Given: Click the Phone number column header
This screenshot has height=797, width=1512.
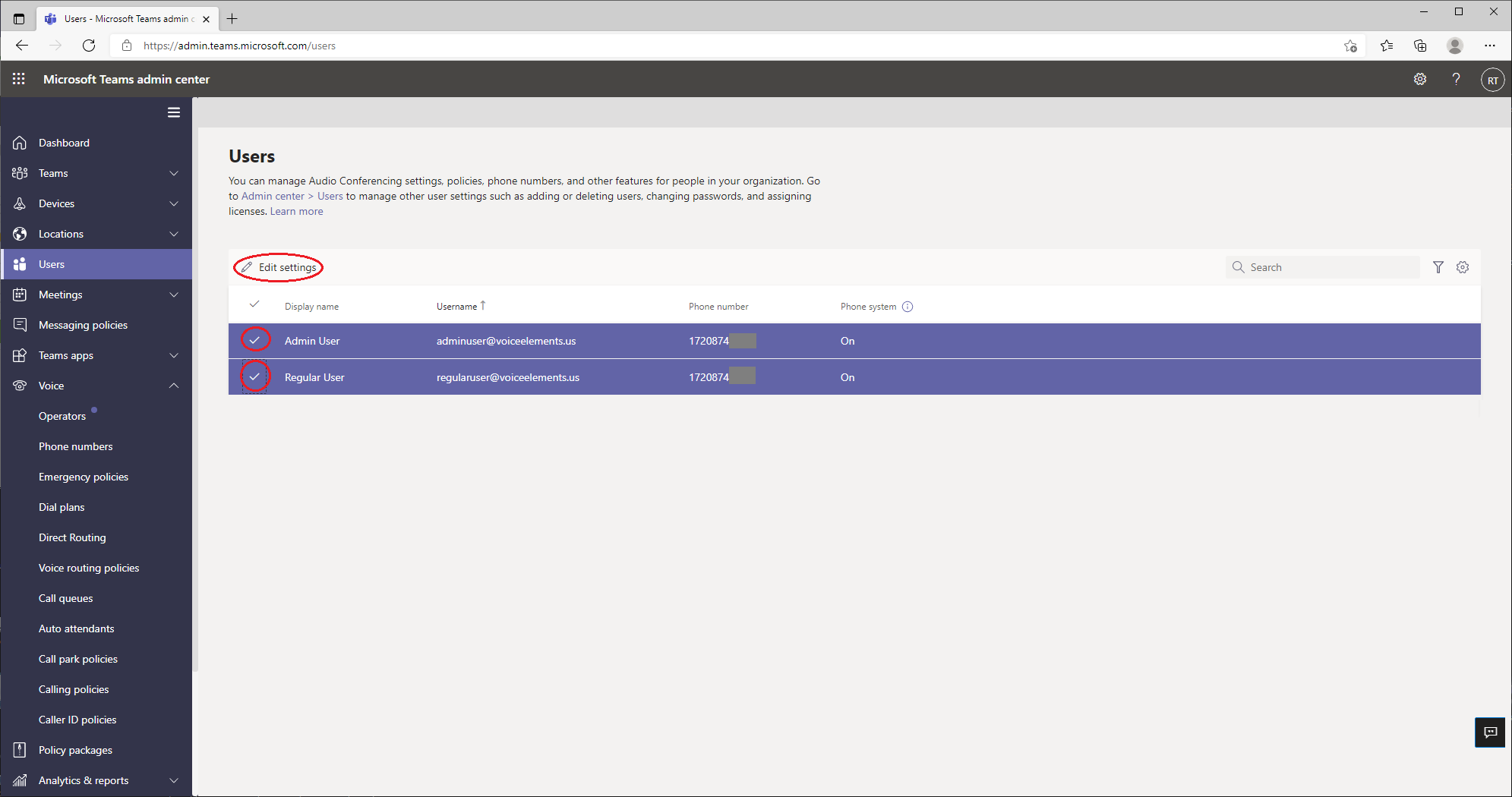Looking at the screenshot, I should click(x=718, y=307).
